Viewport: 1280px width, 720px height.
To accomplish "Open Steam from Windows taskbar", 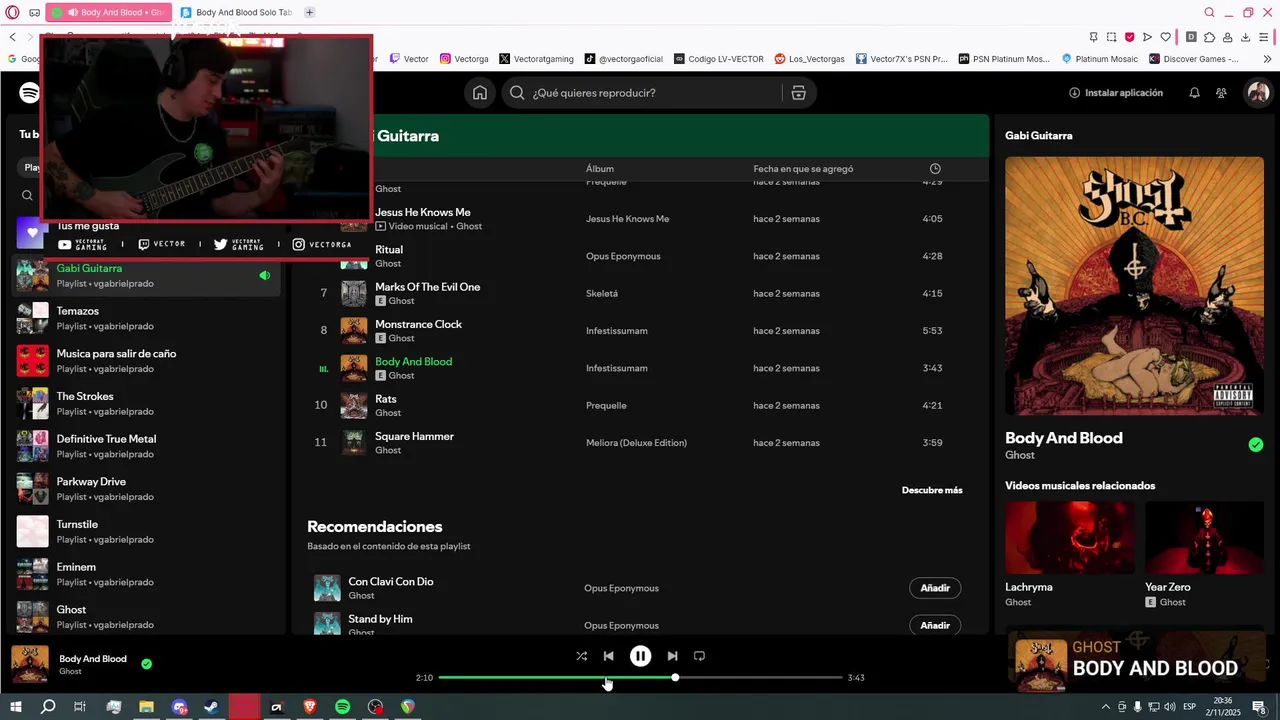I will pyautogui.click(x=212, y=707).
